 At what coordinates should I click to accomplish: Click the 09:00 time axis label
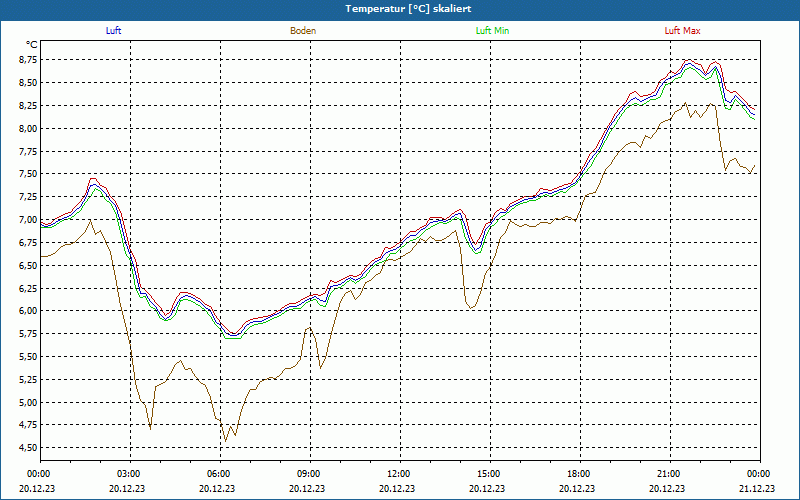click(307, 474)
